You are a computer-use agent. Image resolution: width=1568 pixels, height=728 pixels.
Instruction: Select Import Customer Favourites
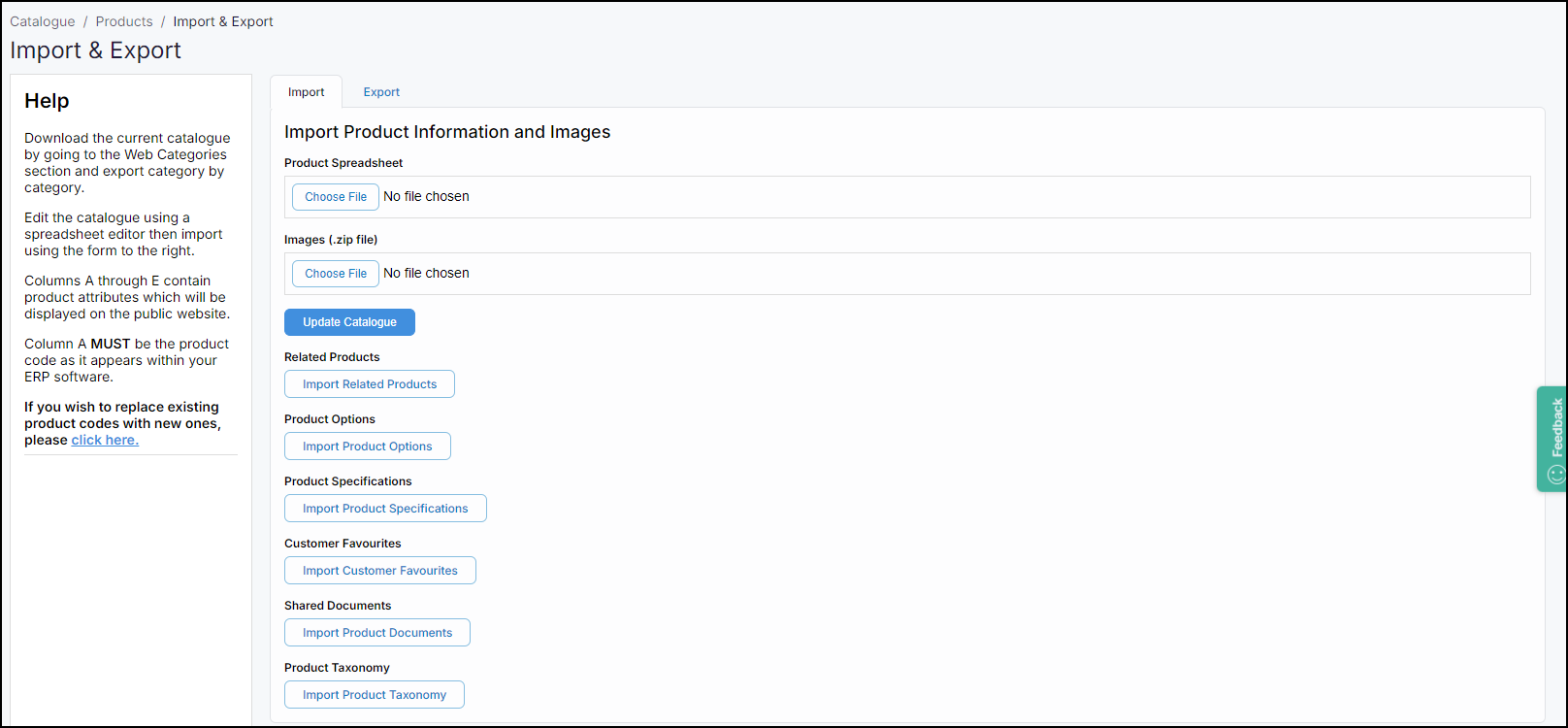pos(379,571)
